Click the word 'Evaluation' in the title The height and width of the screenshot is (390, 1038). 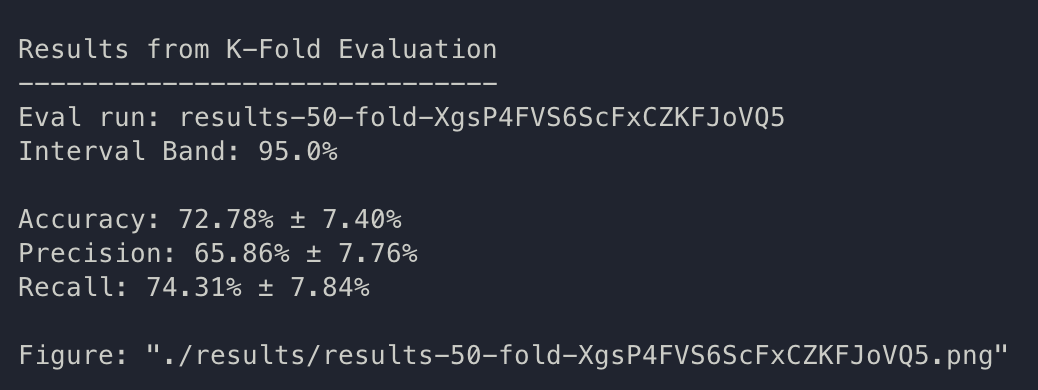coord(418,50)
